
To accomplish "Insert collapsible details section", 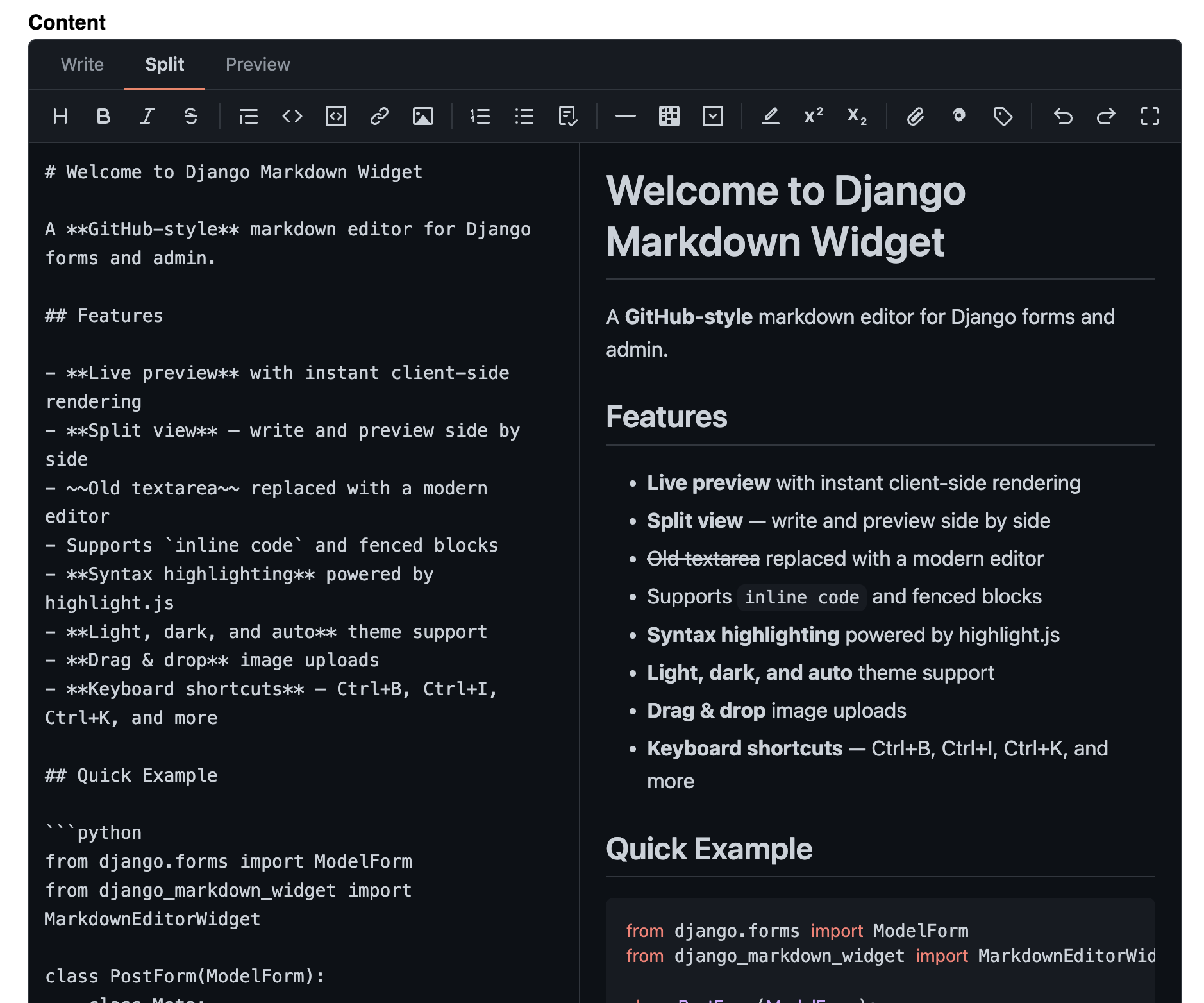I will tap(713, 117).
